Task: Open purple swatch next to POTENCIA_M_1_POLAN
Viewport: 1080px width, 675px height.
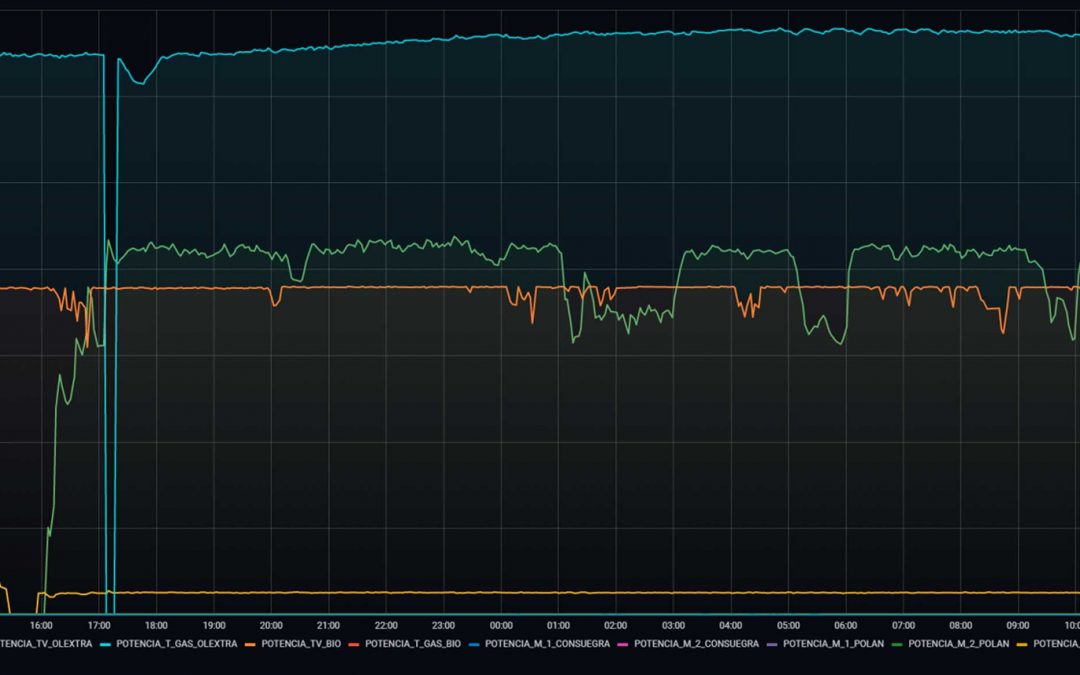Action: pyautogui.click(x=773, y=644)
